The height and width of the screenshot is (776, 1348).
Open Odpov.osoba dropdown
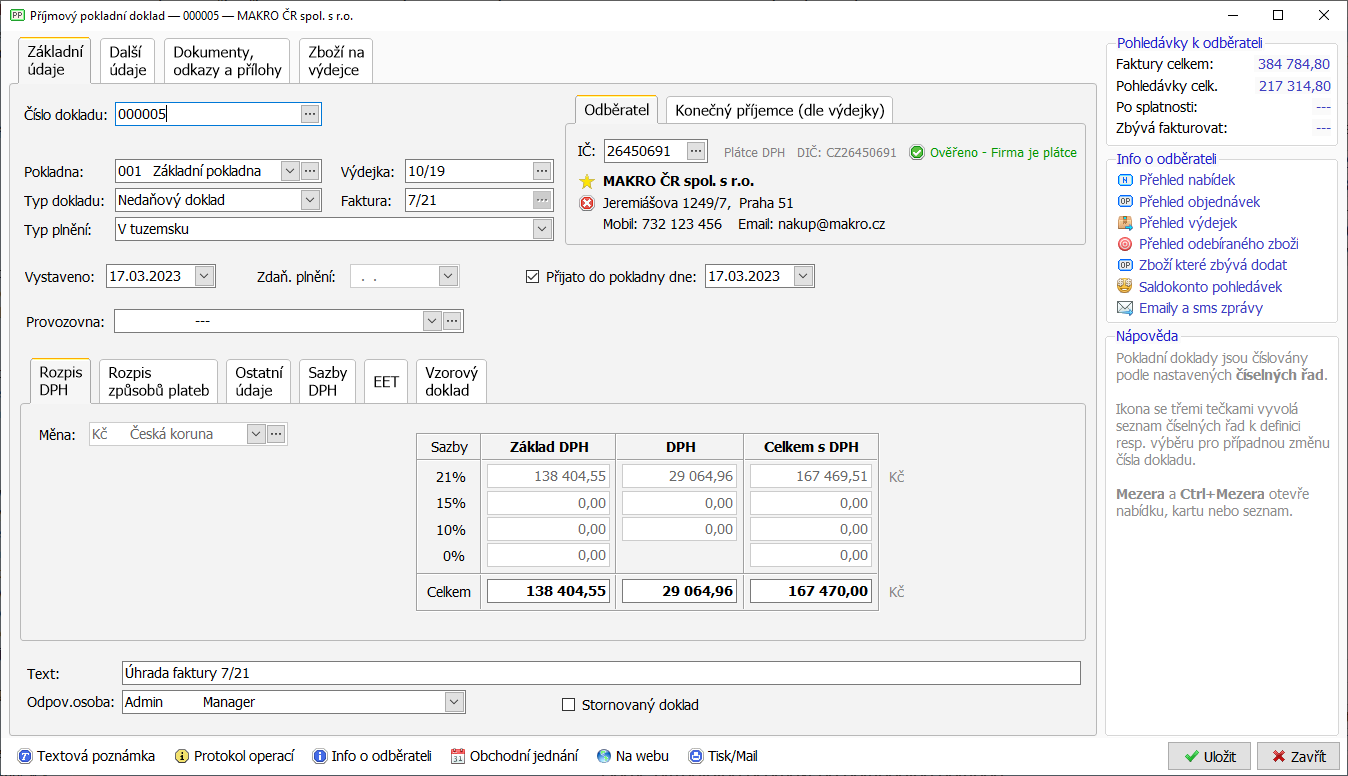pos(455,702)
